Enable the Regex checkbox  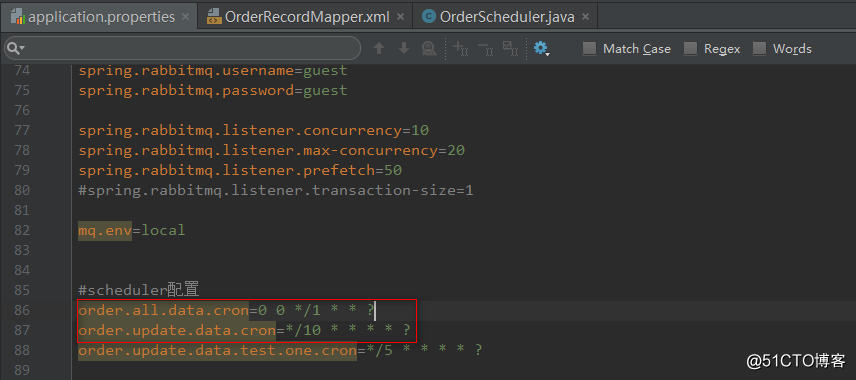(691, 49)
